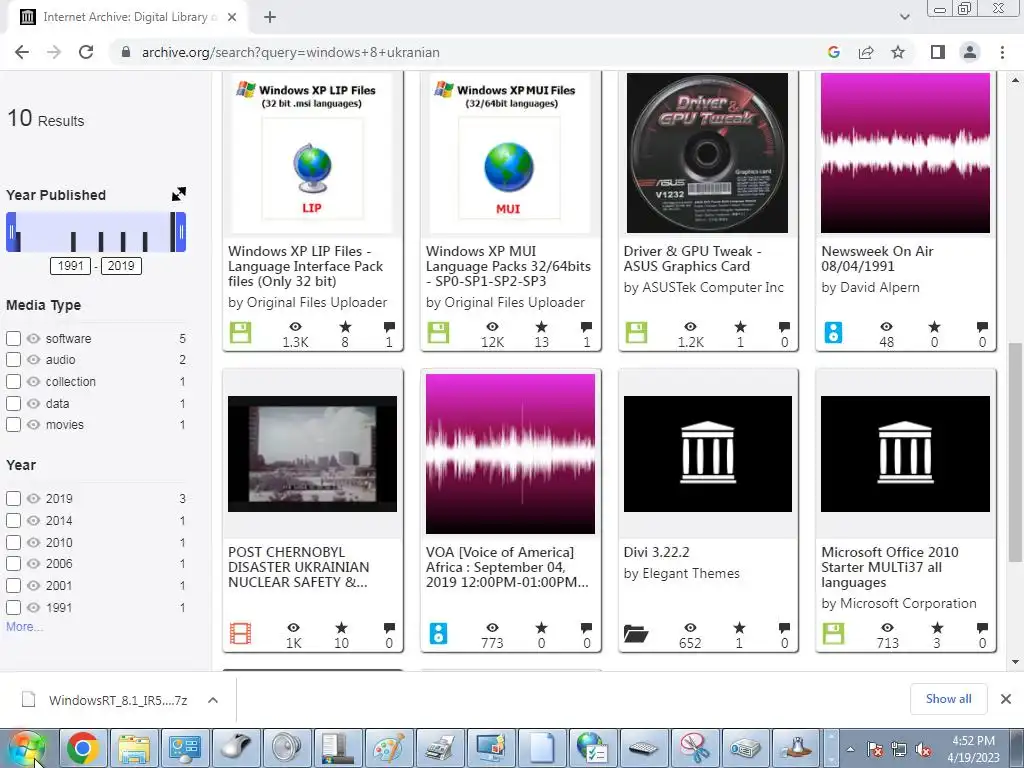1024x768 pixels.
Task: Open Chrome's three-dot menu
Action: 1002,52
